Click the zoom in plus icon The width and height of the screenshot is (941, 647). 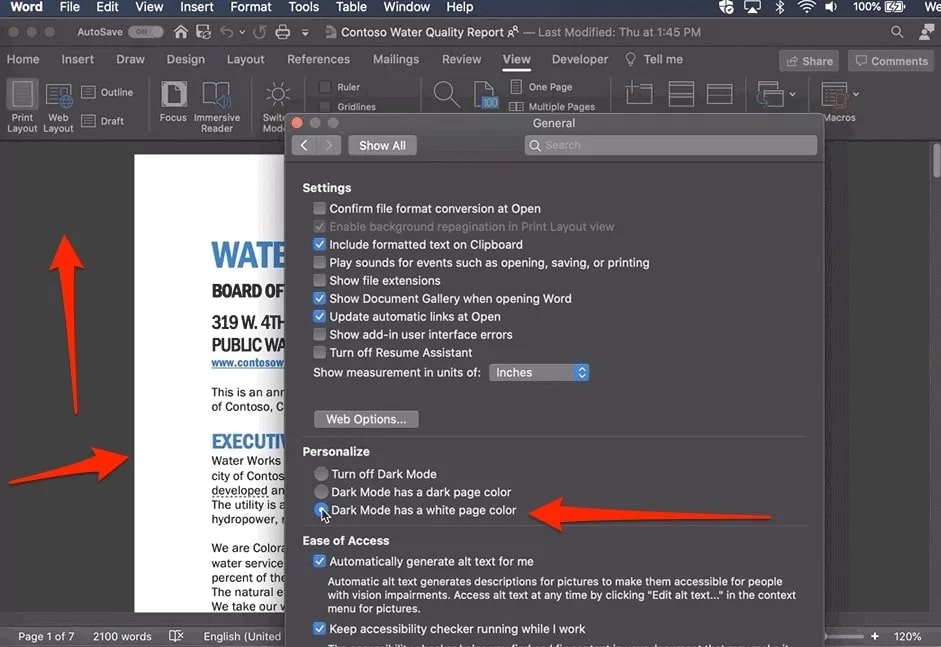point(875,636)
